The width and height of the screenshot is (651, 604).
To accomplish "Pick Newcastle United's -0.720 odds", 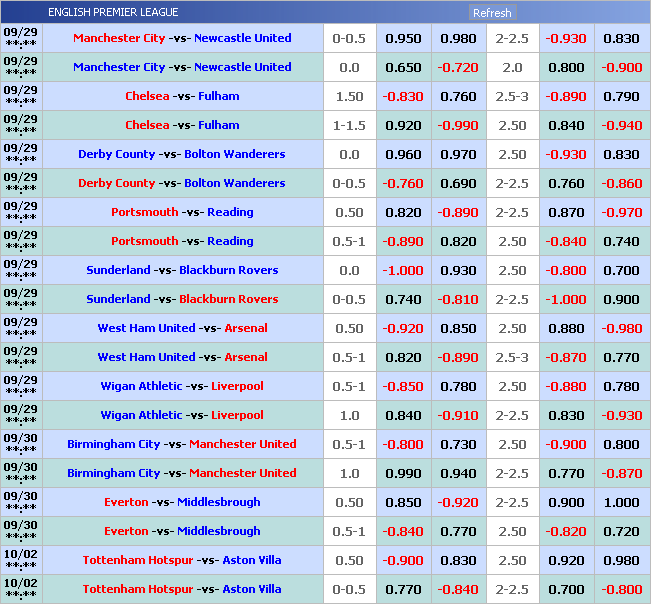I will 458,67.
